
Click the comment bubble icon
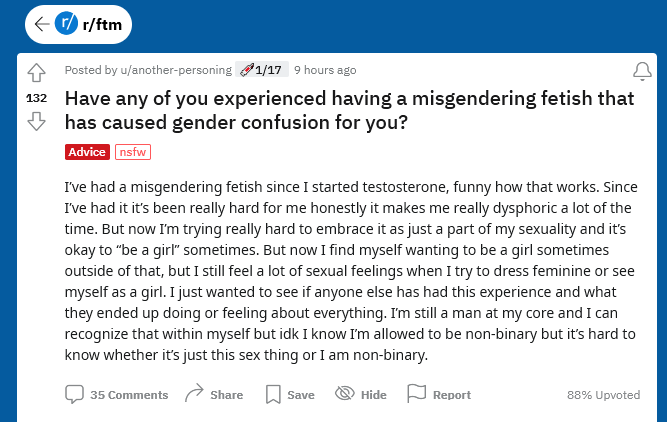click(x=74, y=394)
